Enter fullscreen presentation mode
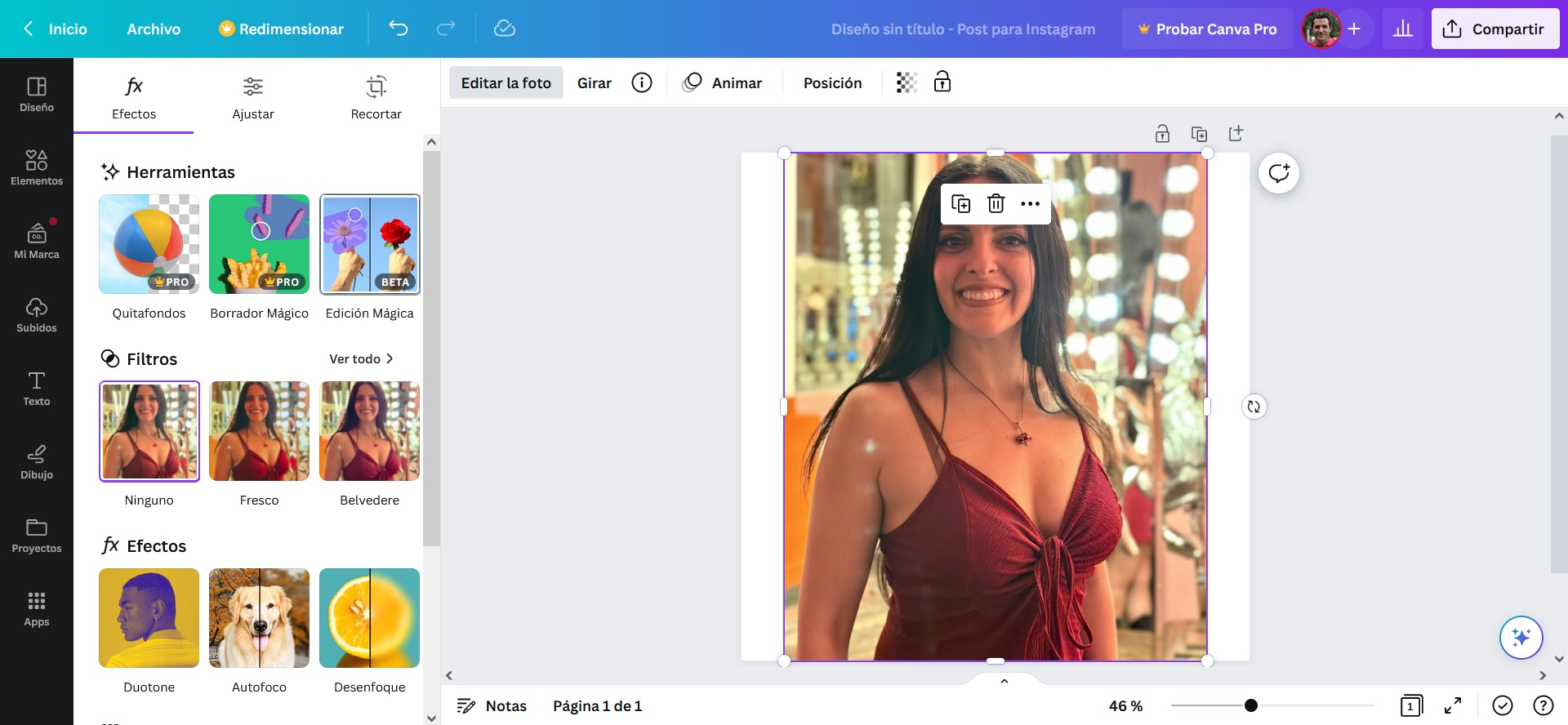Image resolution: width=1568 pixels, height=725 pixels. 1453,705
